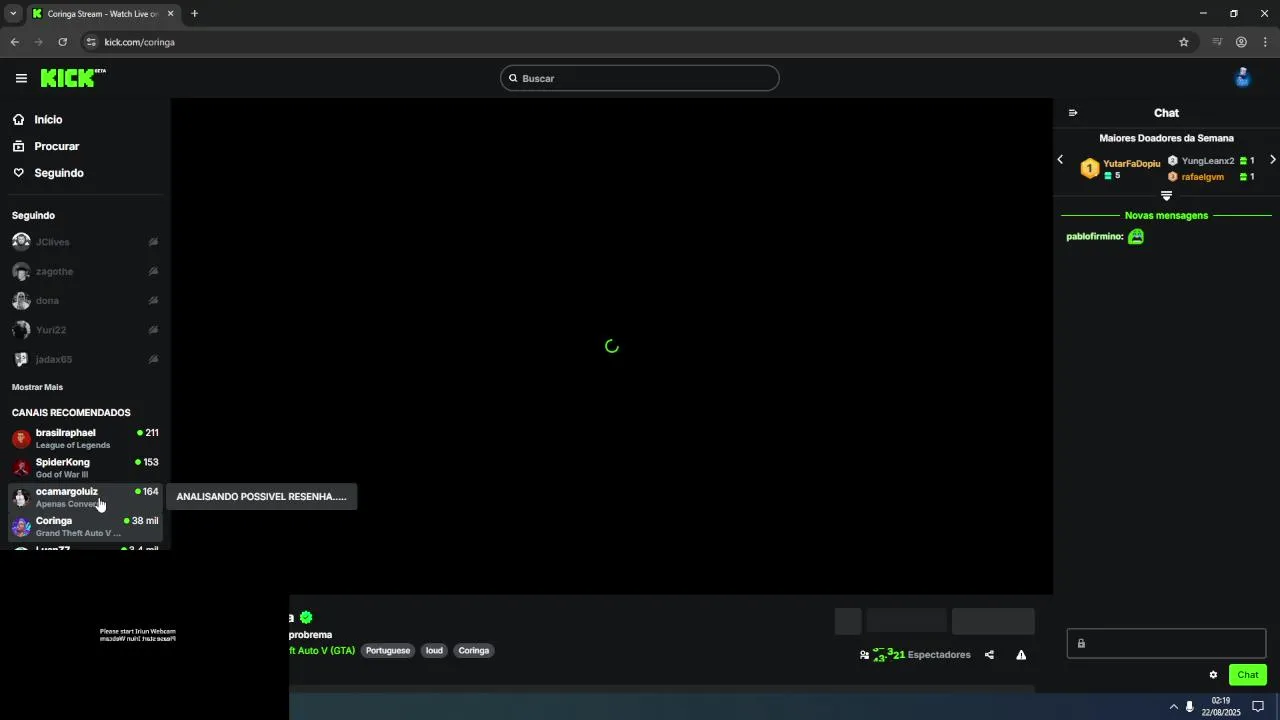Click the microphone tray icon
The width and height of the screenshot is (1280, 720).
pos(1190,707)
